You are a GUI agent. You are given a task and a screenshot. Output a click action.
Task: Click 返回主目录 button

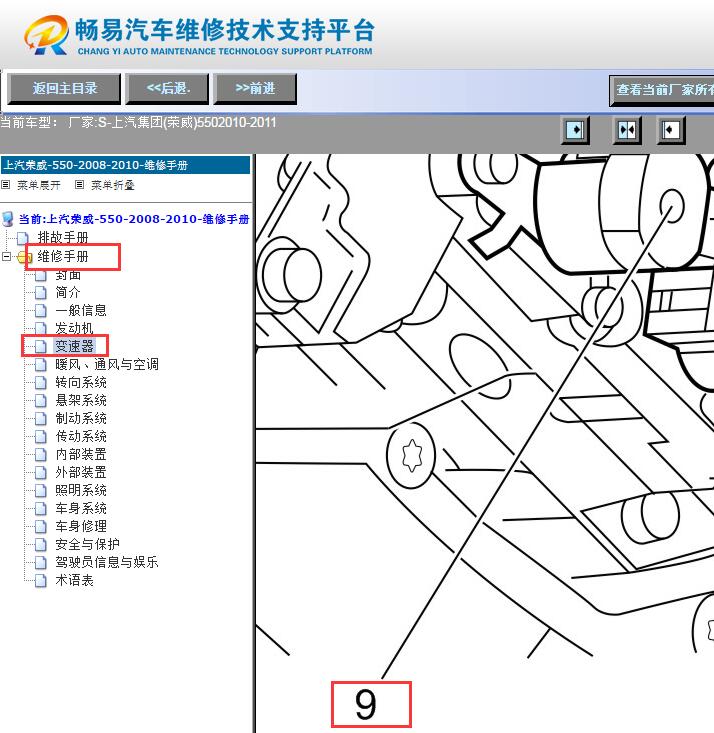tap(64, 89)
